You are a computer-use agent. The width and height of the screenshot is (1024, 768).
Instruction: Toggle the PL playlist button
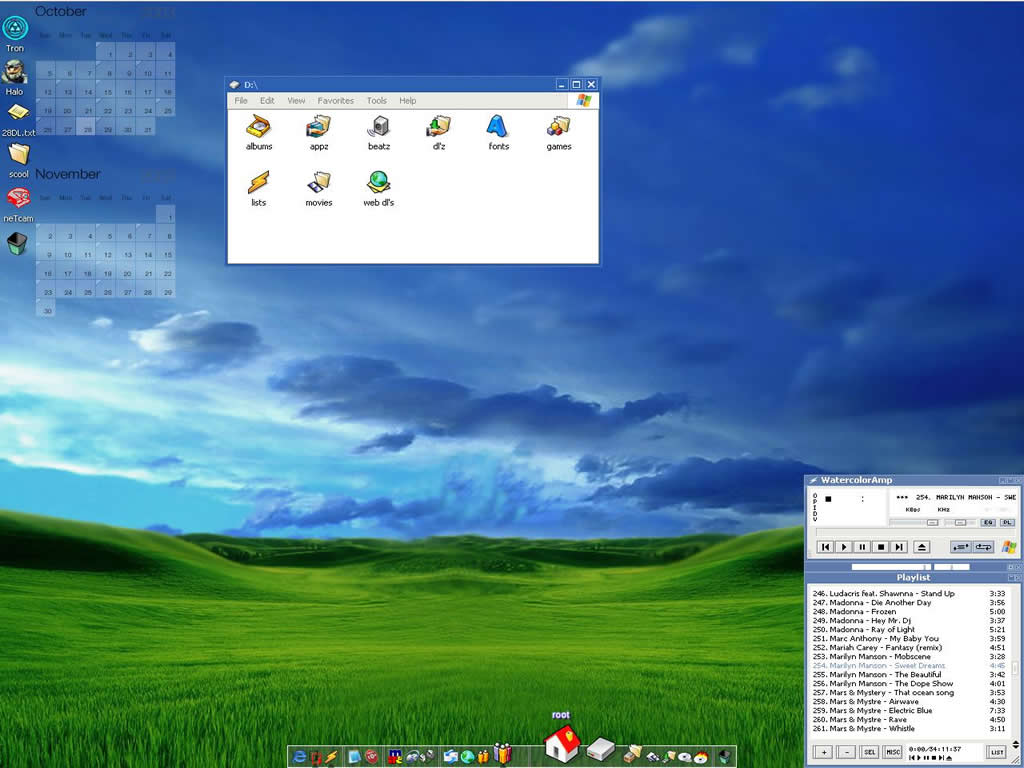[1007, 522]
